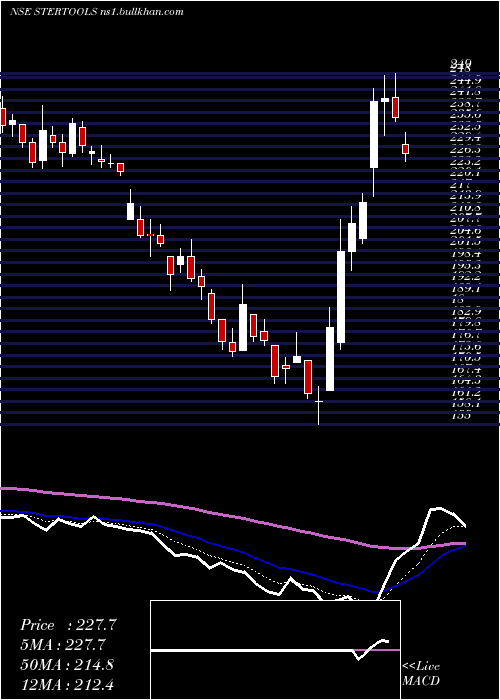500x700 pixels.
Task: Click the 244.9 price axis label
Action: (x=465, y=82)
